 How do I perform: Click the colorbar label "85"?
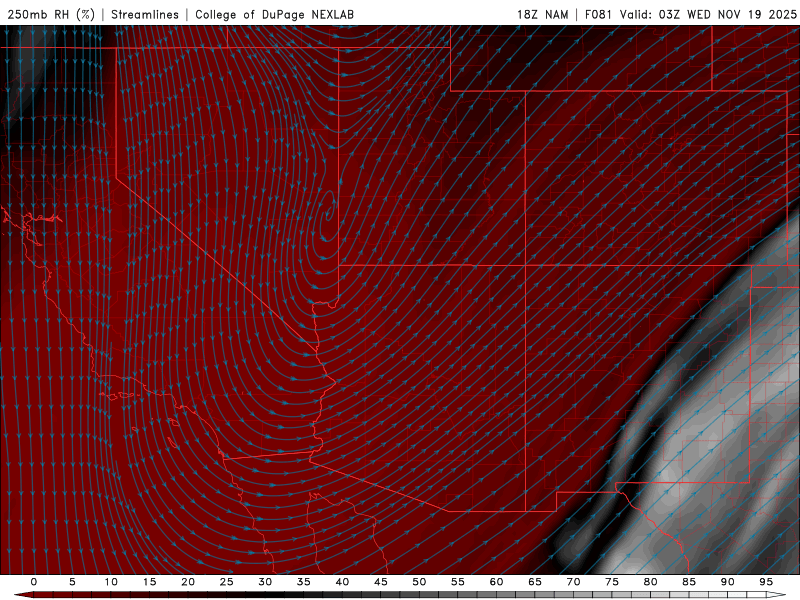tap(689, 582)
